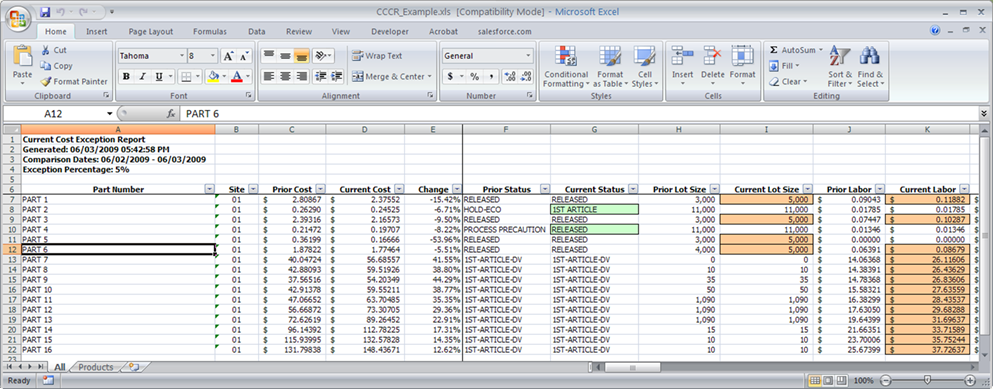Open the font name dropdown Tahoma
Viewport: 993px width, 389px height.
coord(182,56)
